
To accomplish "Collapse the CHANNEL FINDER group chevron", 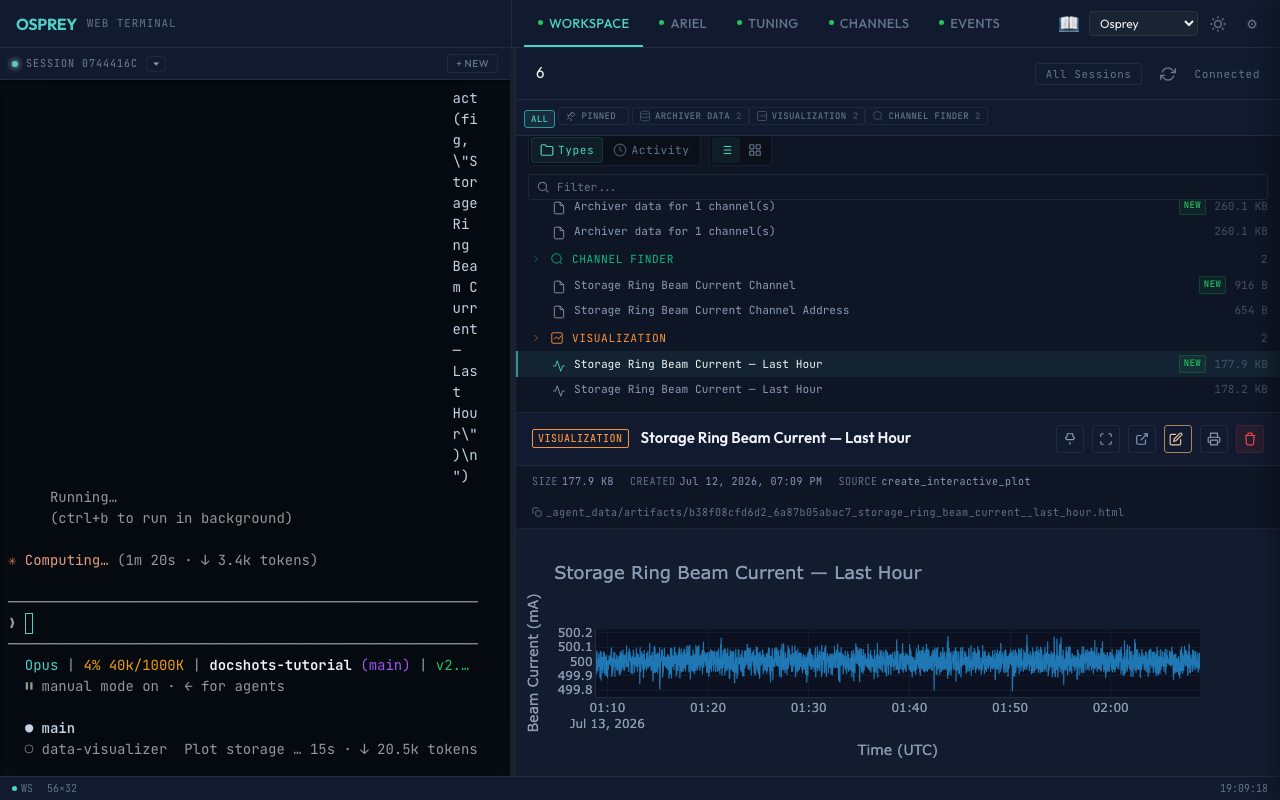I will coord(536,259).
